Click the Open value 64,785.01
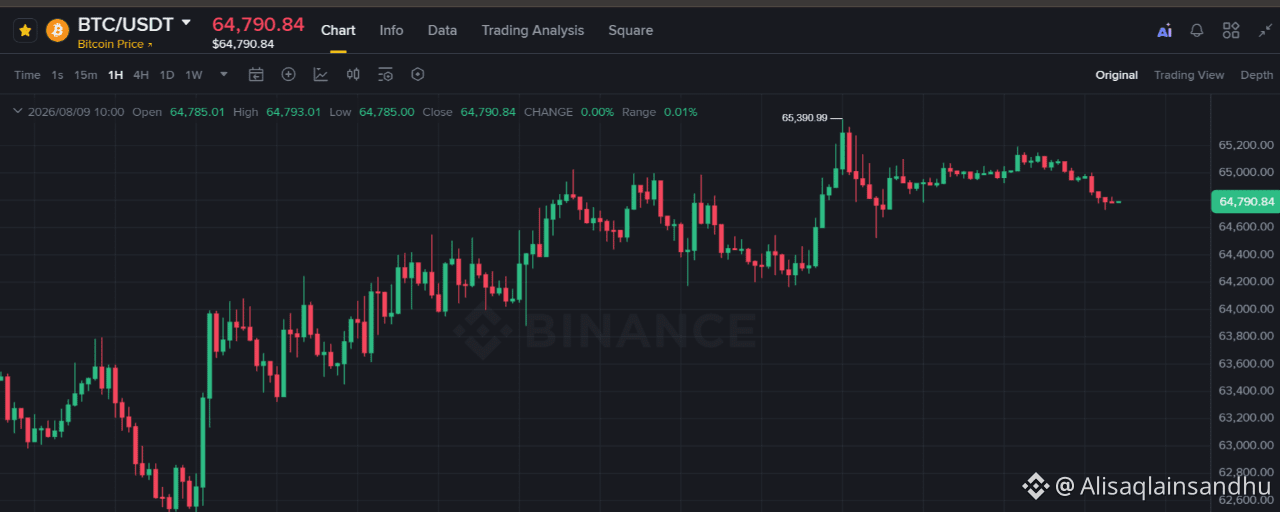The image size is (1280, 512). (197, 112)
